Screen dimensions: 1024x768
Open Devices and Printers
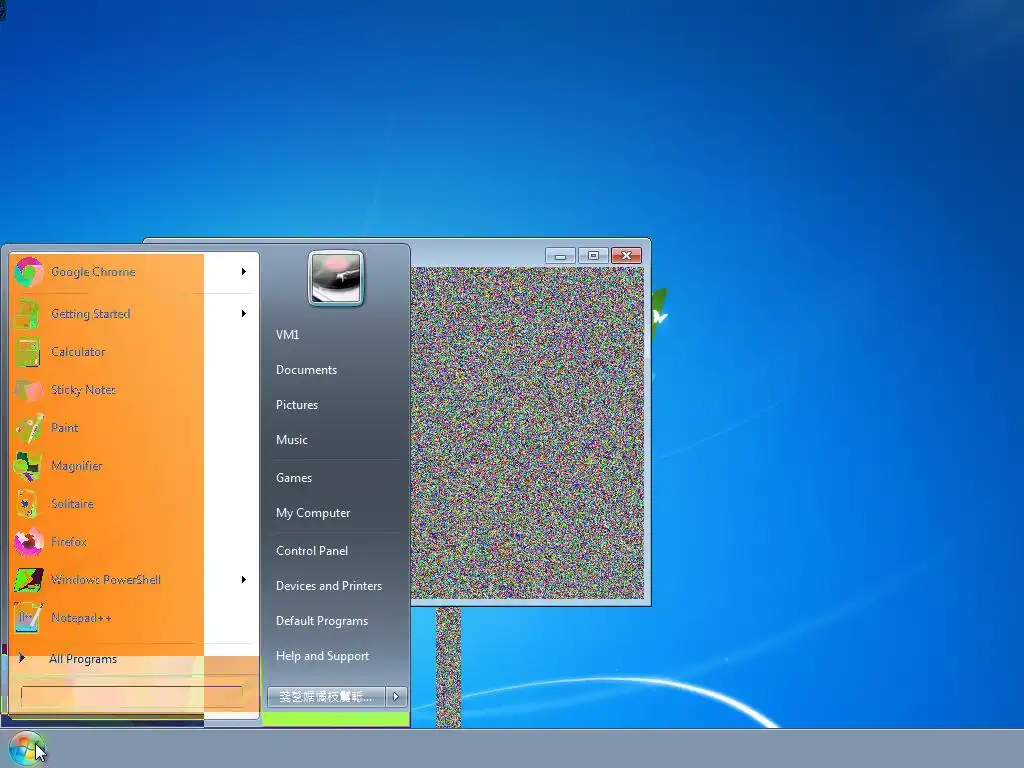(x=328, y=586)
